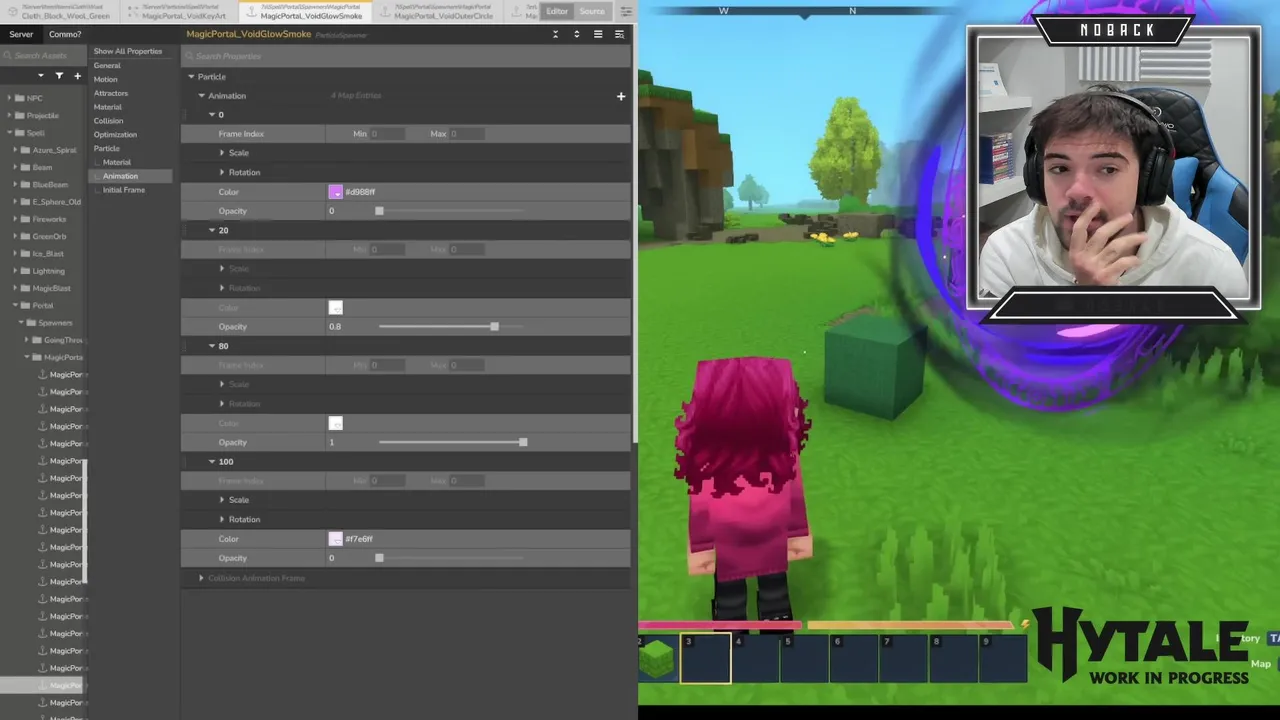Open the Cloth_Block_Wool_Green tab
The height and width of the screenshot is (720, 1280).
pos(58,12)
